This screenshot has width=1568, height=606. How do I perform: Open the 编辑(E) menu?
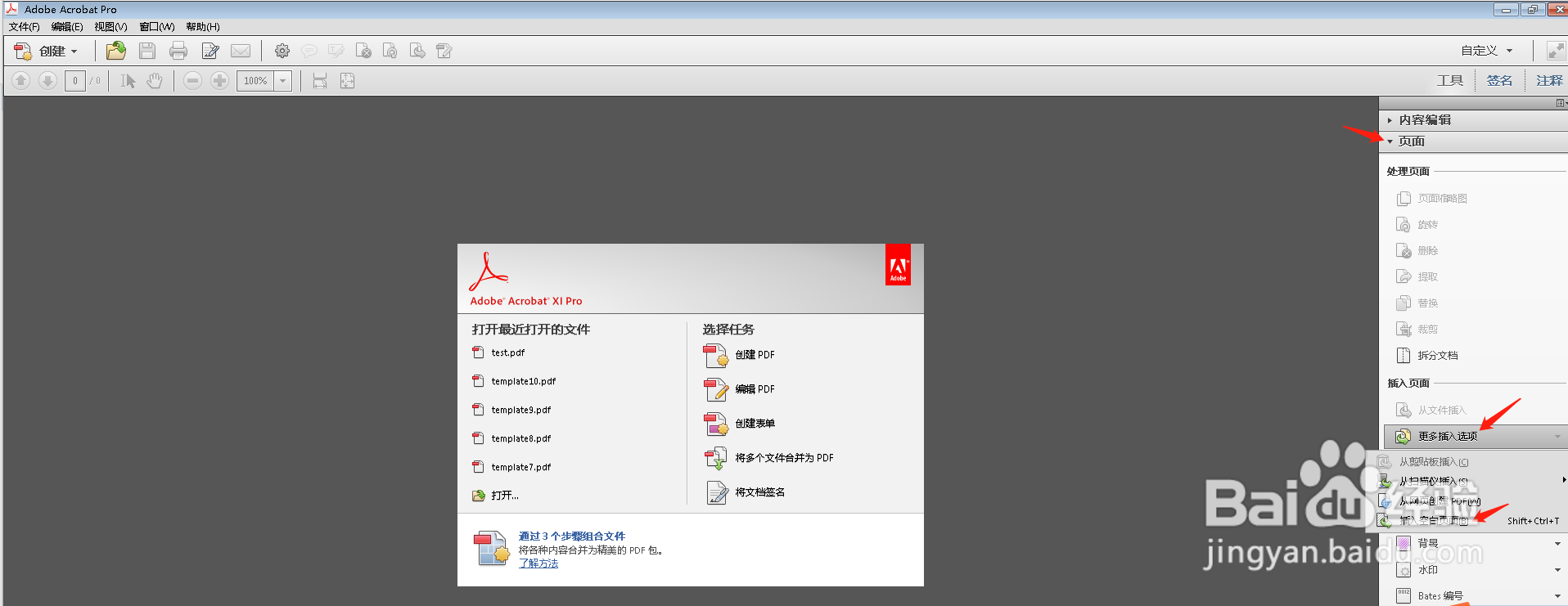(67, 26)
